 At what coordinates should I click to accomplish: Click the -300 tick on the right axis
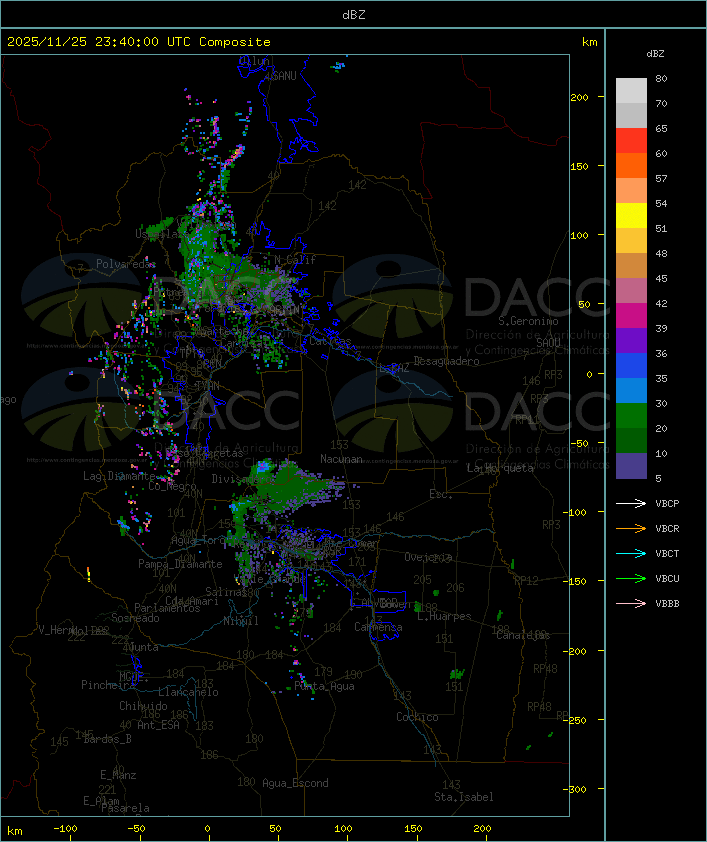[575, 789]
